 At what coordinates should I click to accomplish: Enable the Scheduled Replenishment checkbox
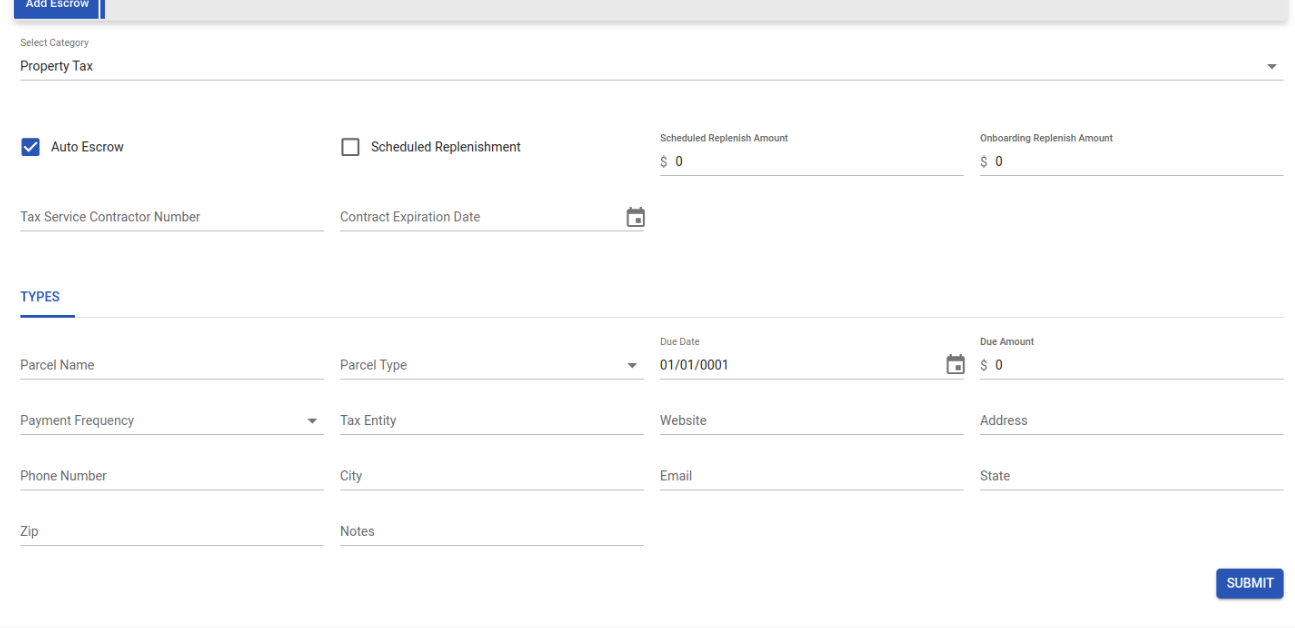[350, 147]
